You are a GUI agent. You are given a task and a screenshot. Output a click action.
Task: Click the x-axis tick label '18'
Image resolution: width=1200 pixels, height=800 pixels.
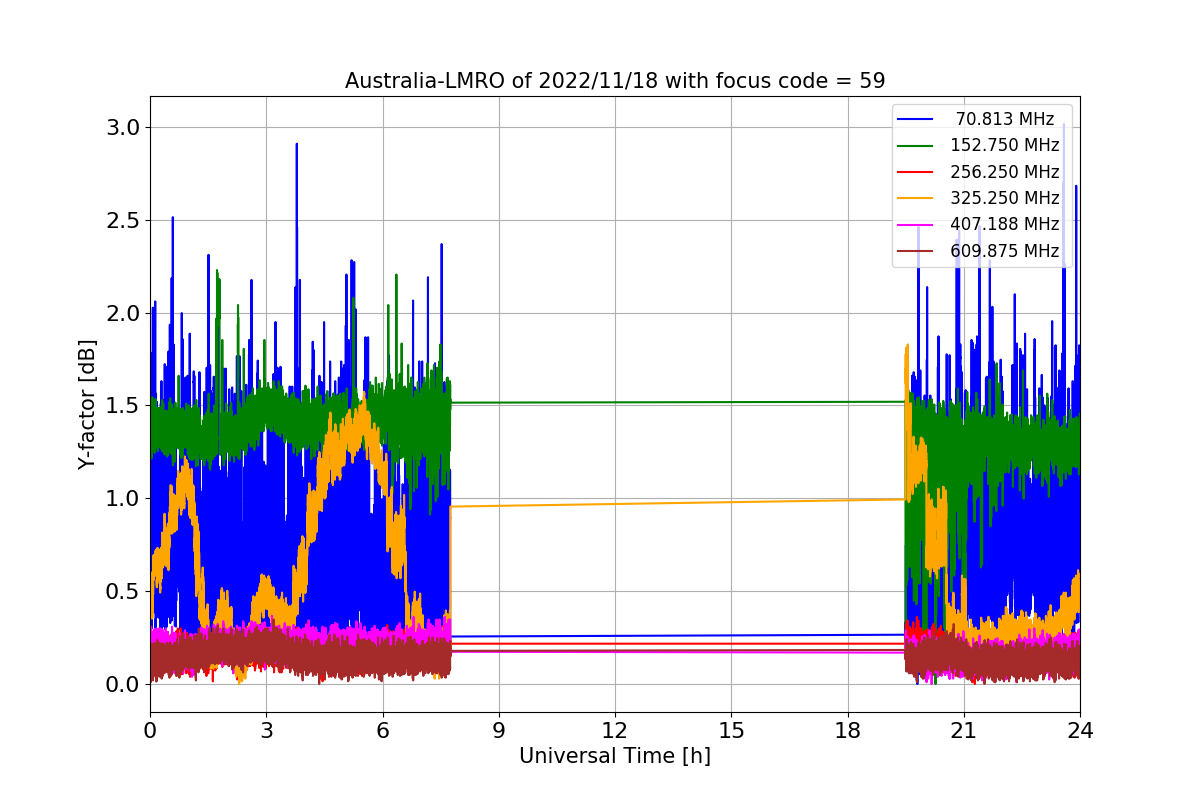pos(847,731)
